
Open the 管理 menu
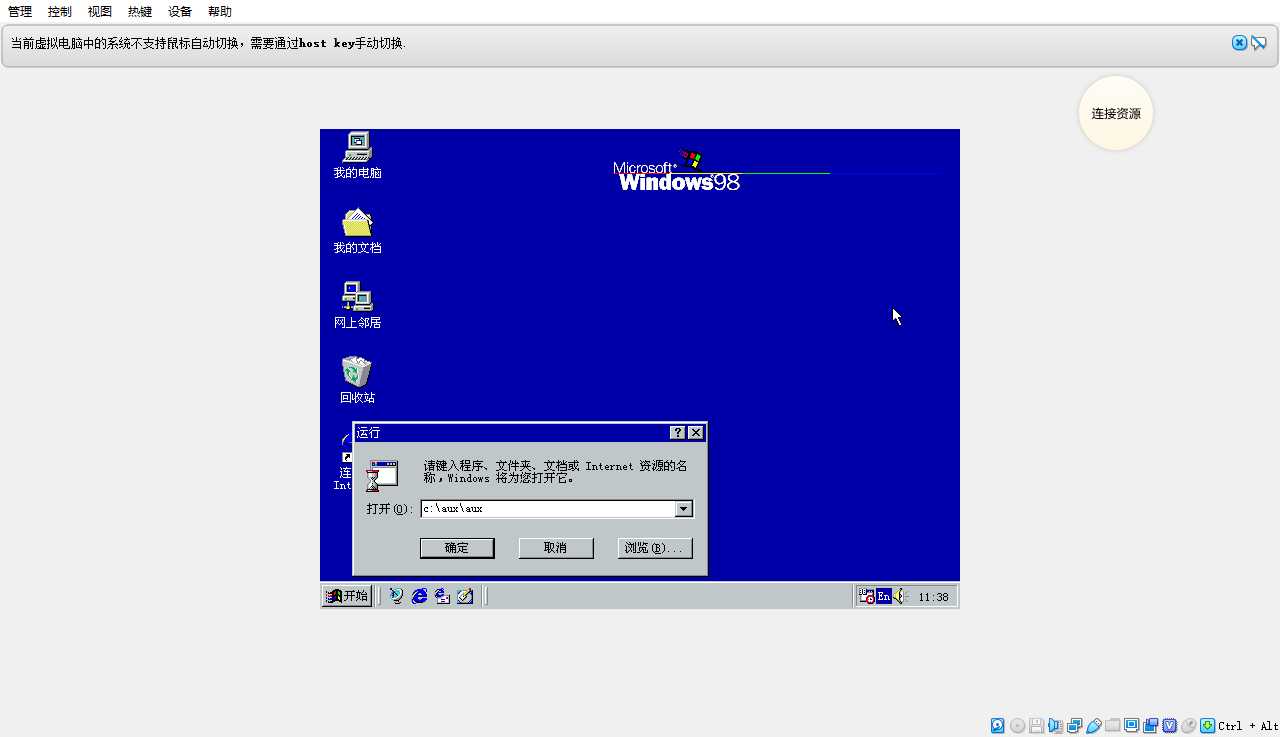20,12
